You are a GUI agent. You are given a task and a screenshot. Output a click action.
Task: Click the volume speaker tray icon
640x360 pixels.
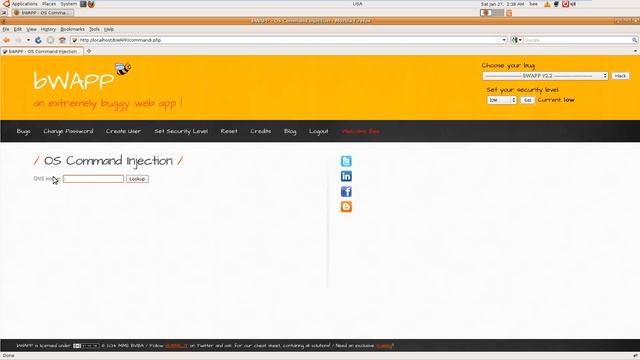(x=573, y=4)
